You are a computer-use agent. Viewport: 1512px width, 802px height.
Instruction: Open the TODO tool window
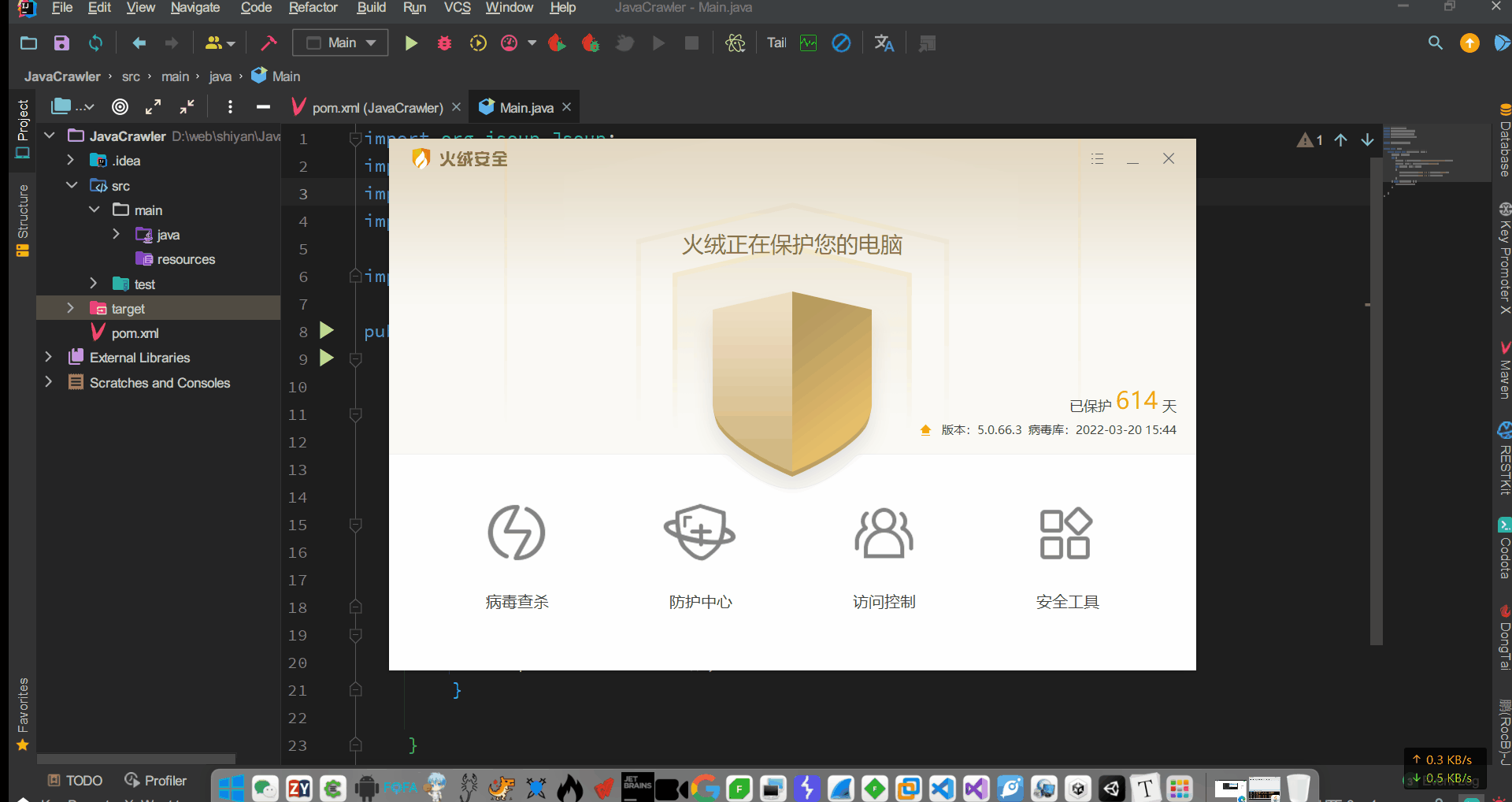(x=75, y=781)
